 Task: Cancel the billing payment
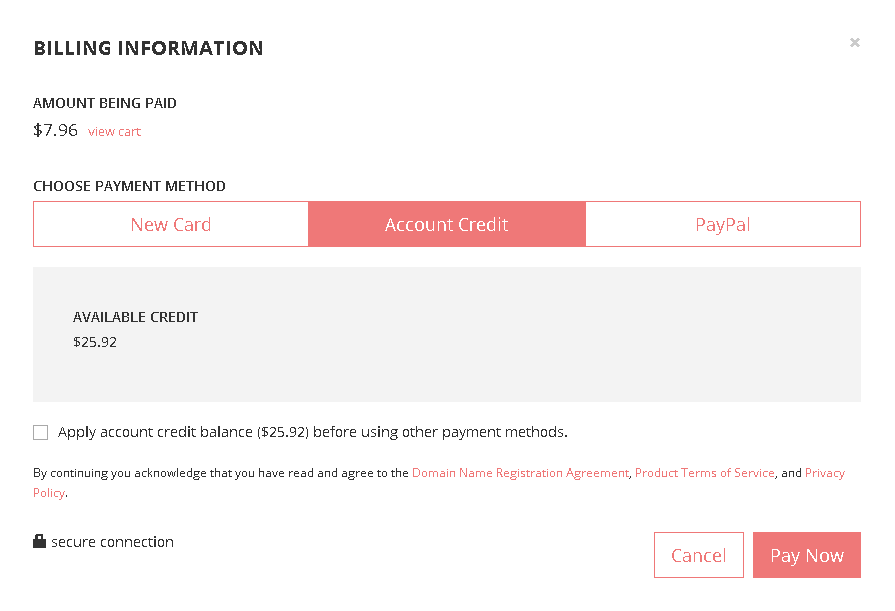699,555
